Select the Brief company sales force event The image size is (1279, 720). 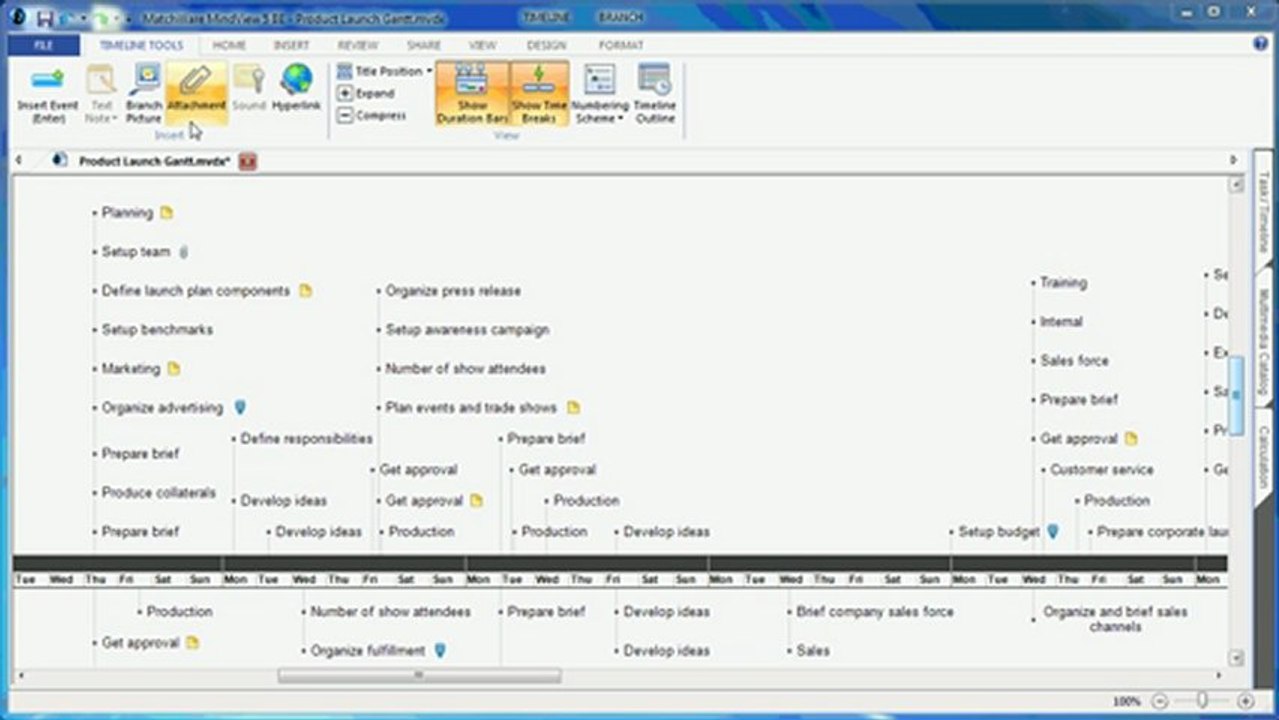(x=875, y=612)
